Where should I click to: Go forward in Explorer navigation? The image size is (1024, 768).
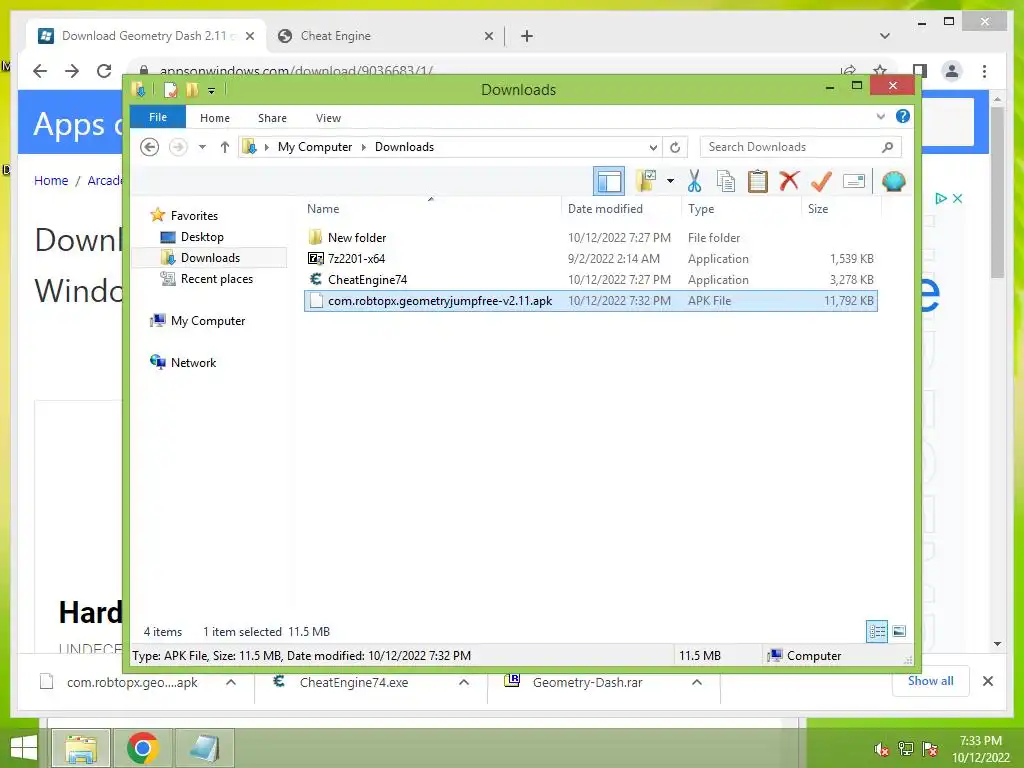(x=178, y=147)
